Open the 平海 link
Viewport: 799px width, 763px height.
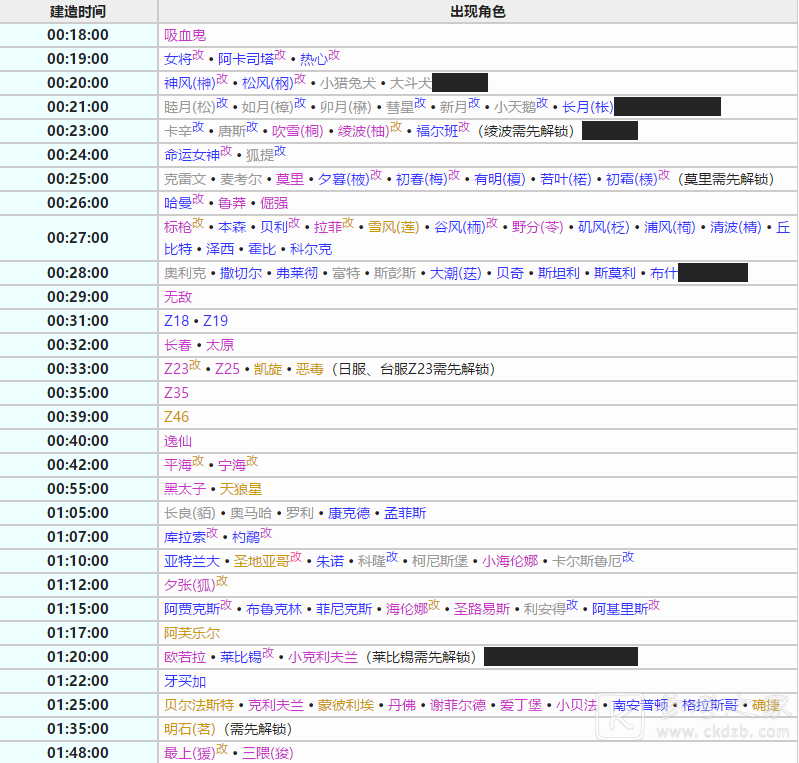[x=178, y=465]
